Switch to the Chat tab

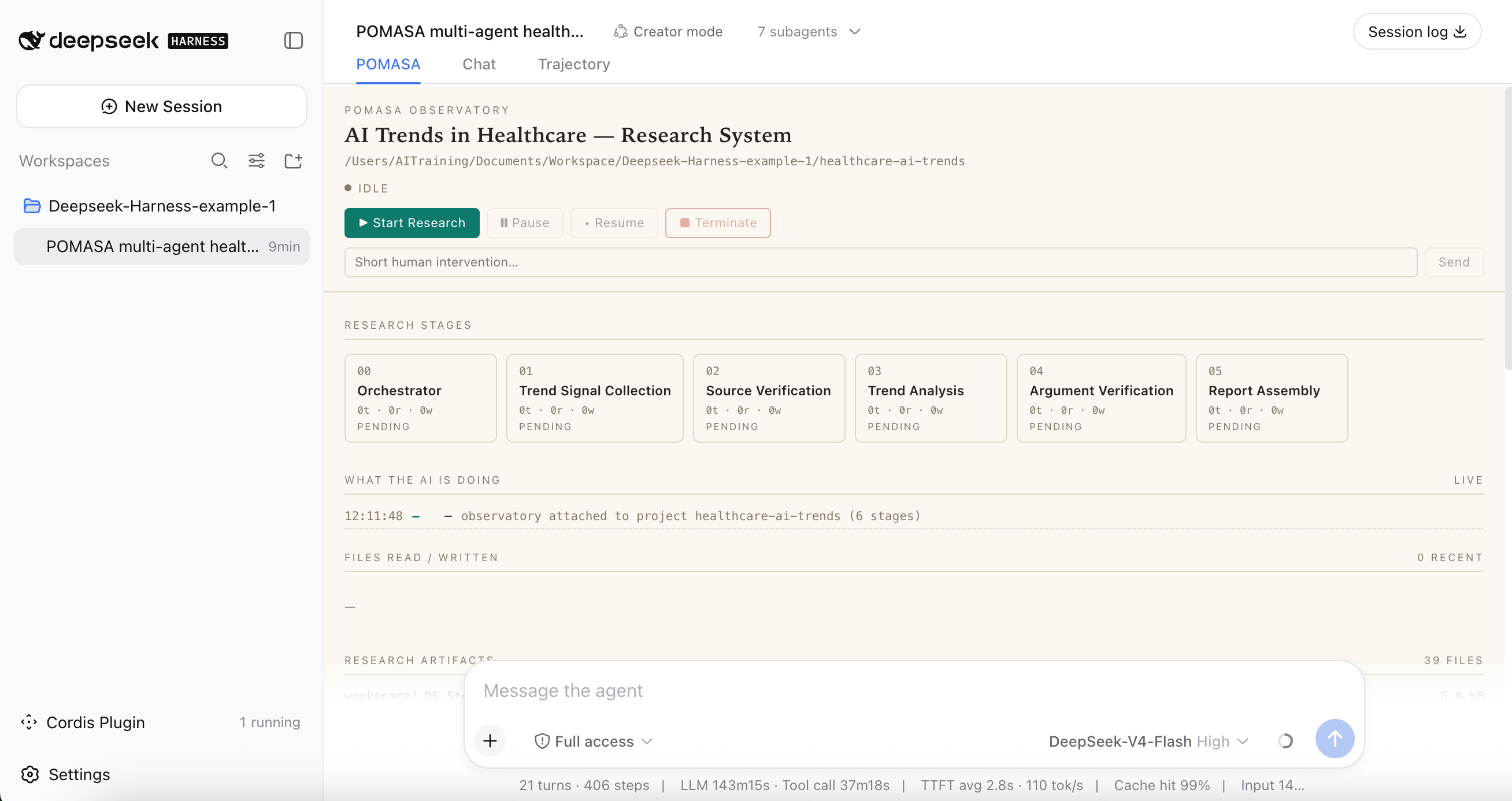[479, 65]
